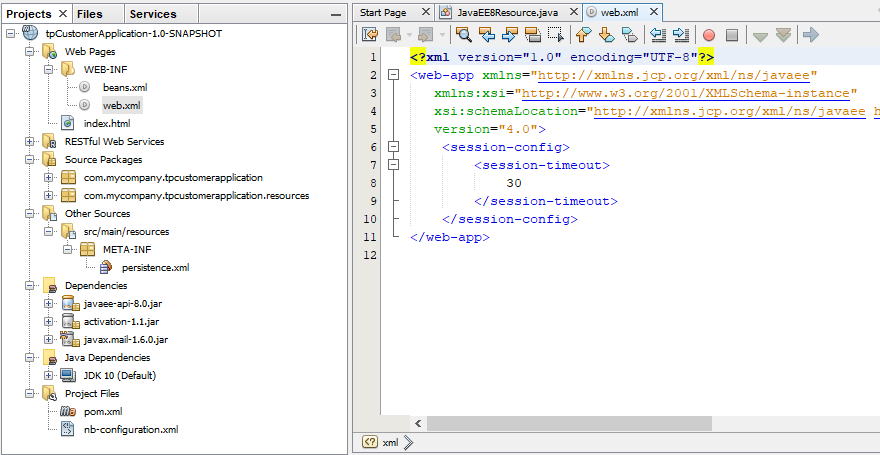Run XSL Transformation with the arrow icon
This screenshot has height=455, width=880.
tap(811, 35)
